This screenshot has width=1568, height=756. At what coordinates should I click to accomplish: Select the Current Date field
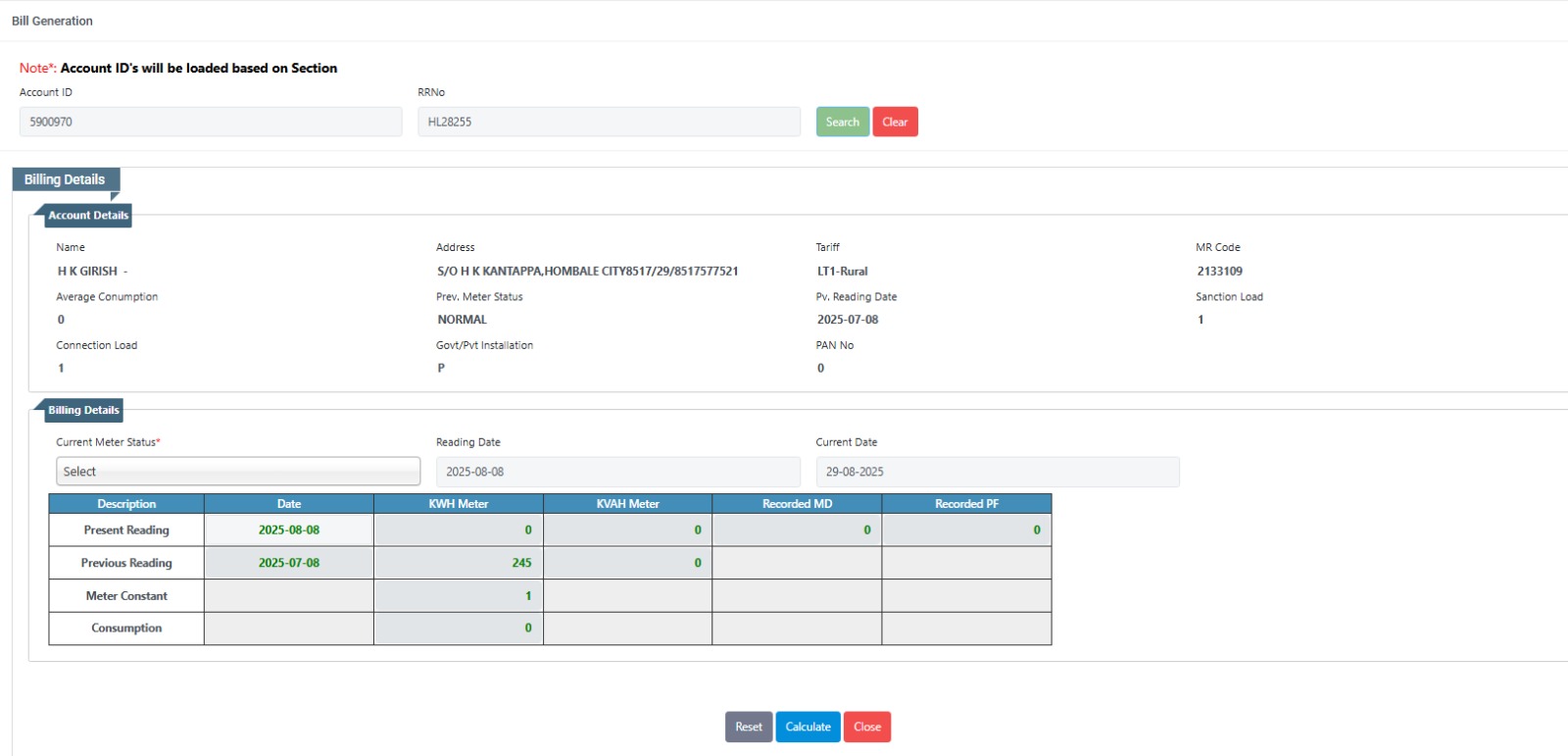point(997,472)
